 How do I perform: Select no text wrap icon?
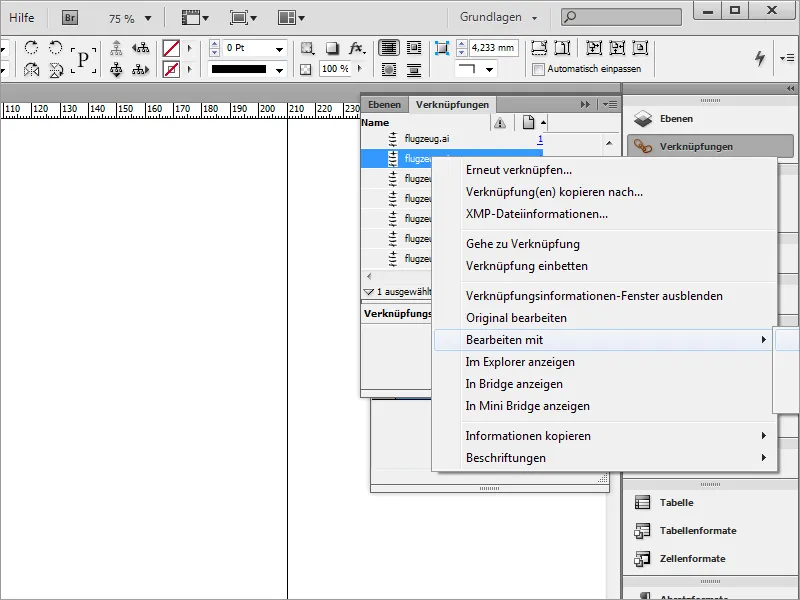[x=389, y=48]
